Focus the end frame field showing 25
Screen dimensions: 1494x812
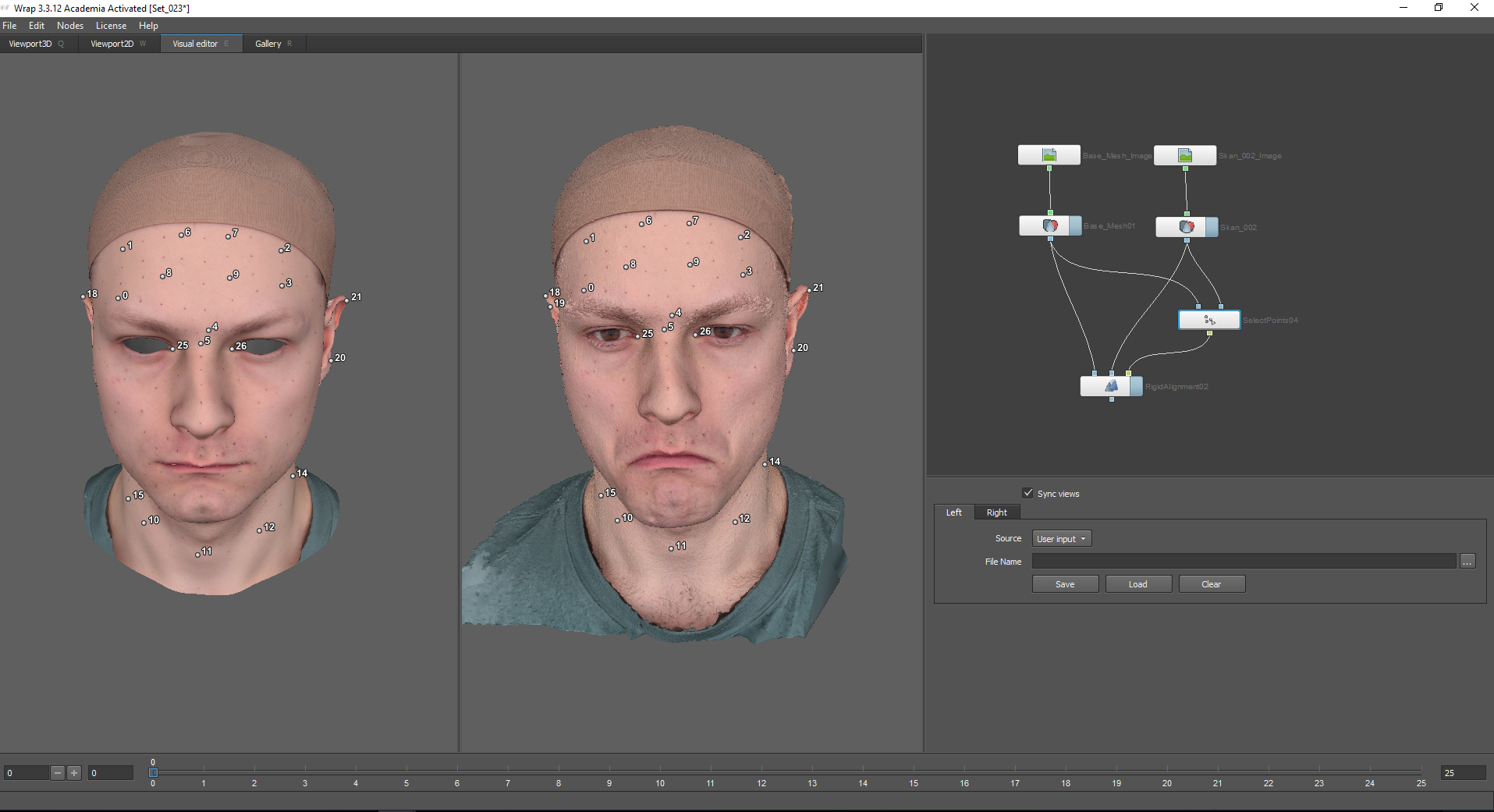[x=1463, y=773]
